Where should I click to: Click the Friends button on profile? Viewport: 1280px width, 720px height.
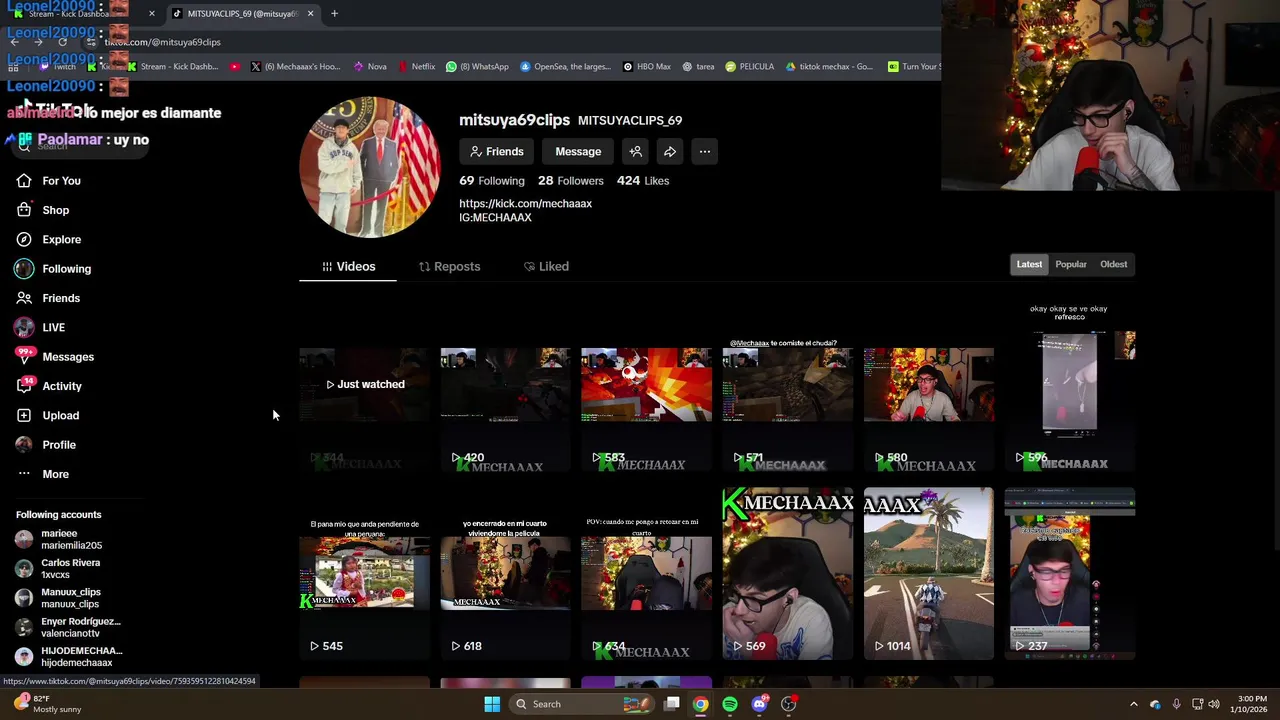pyautogui.click(x=497, y=152)
